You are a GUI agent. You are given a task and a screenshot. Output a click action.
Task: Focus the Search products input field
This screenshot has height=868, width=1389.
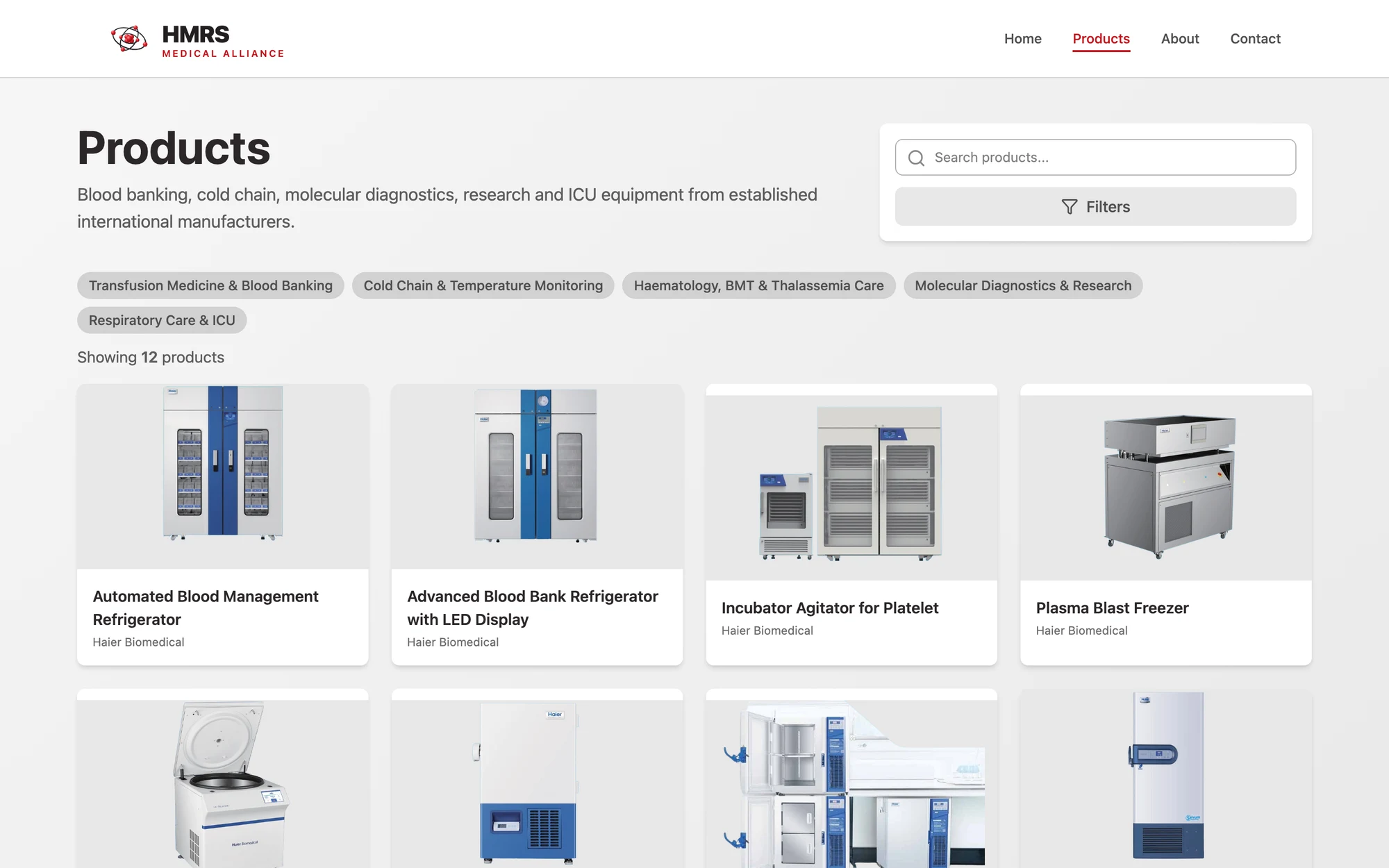click(1095, 158)
